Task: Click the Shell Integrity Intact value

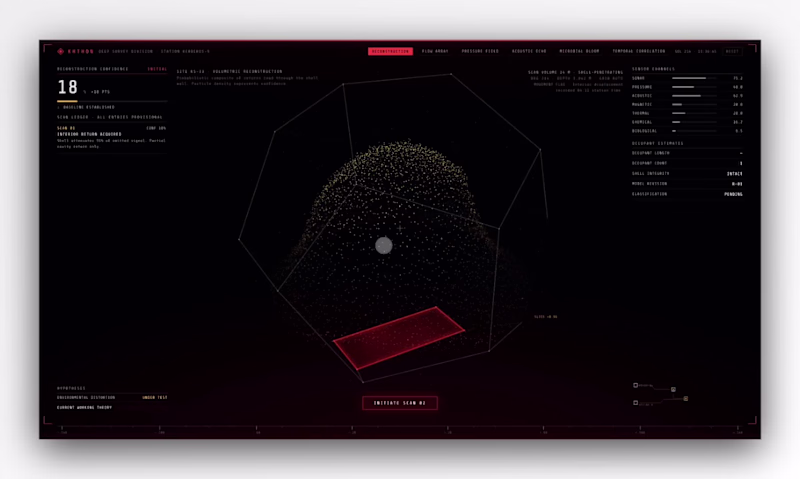Action: click(x=735, y=174)
